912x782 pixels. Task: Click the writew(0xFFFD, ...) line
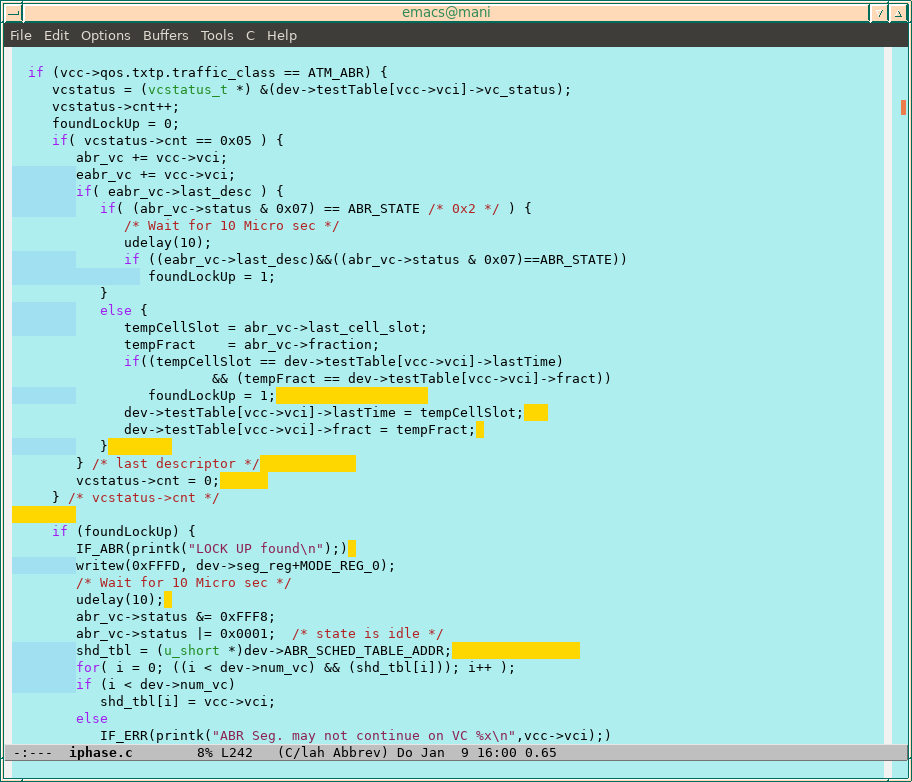[236, 566]
